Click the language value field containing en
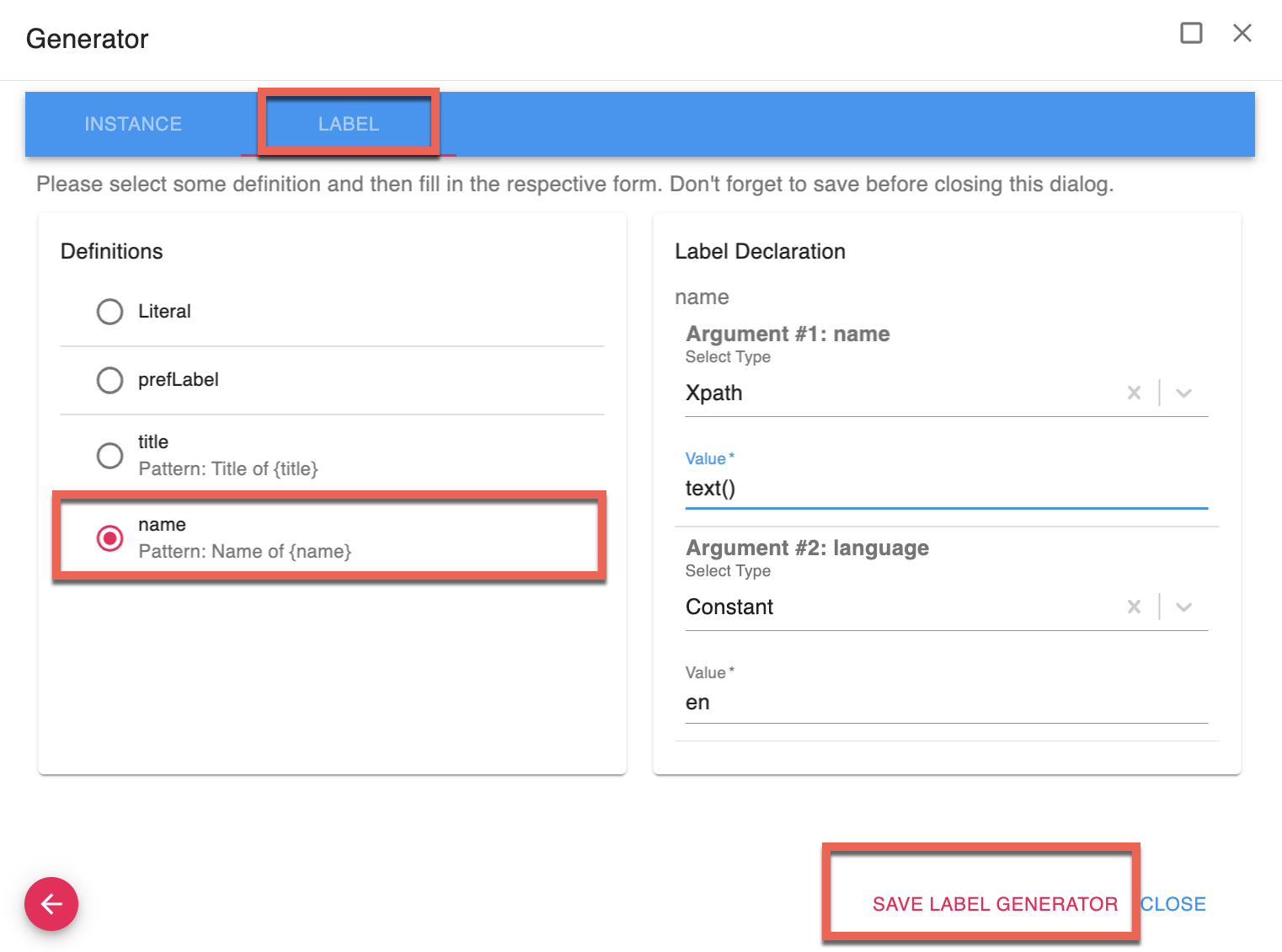 click(x=945, y=703)
